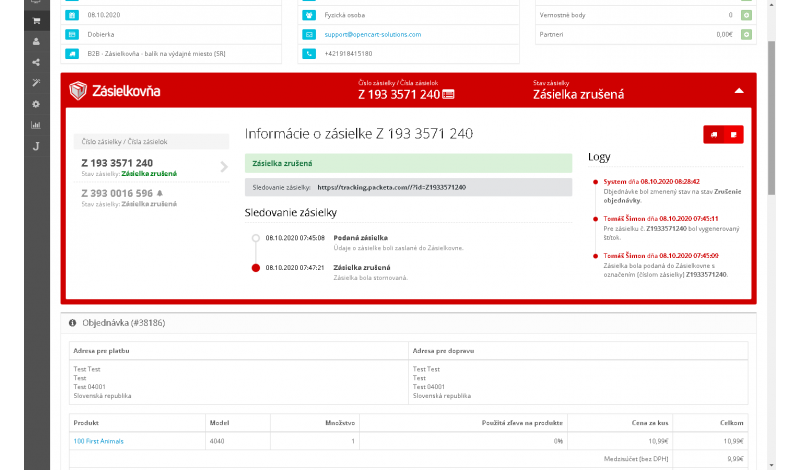The width and height of the screenshot is (800, 470).
Task: Click the red Zásielka zrušená timeline marker
Action: click(256, 268)
